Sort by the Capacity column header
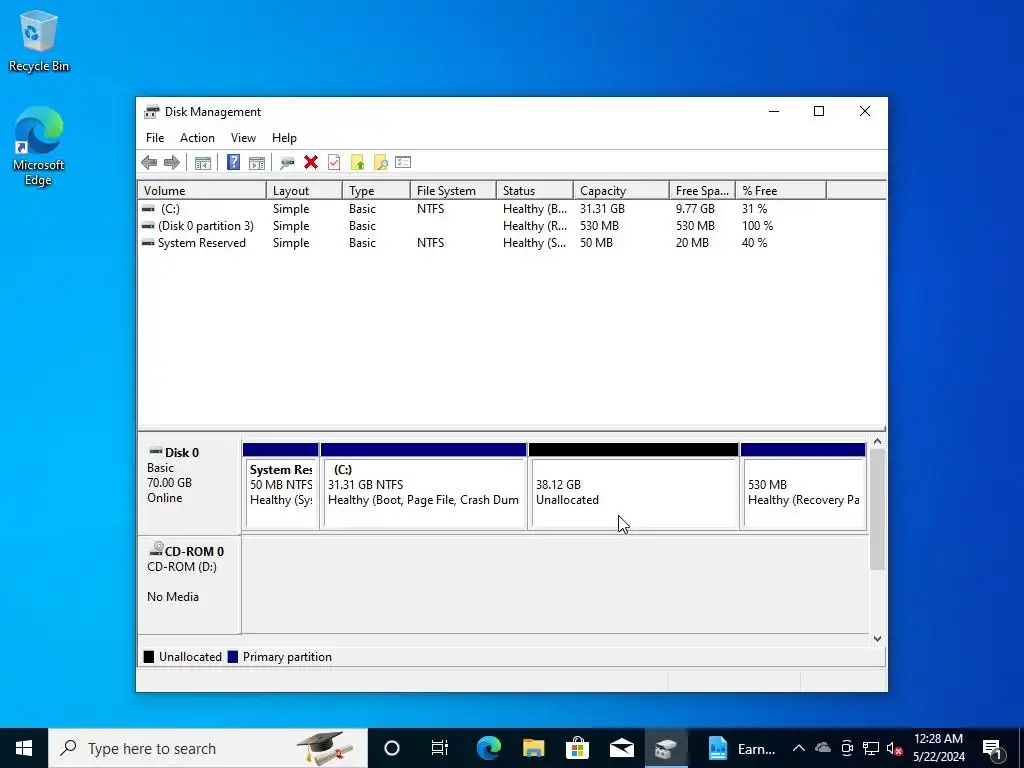 point(621,191)
